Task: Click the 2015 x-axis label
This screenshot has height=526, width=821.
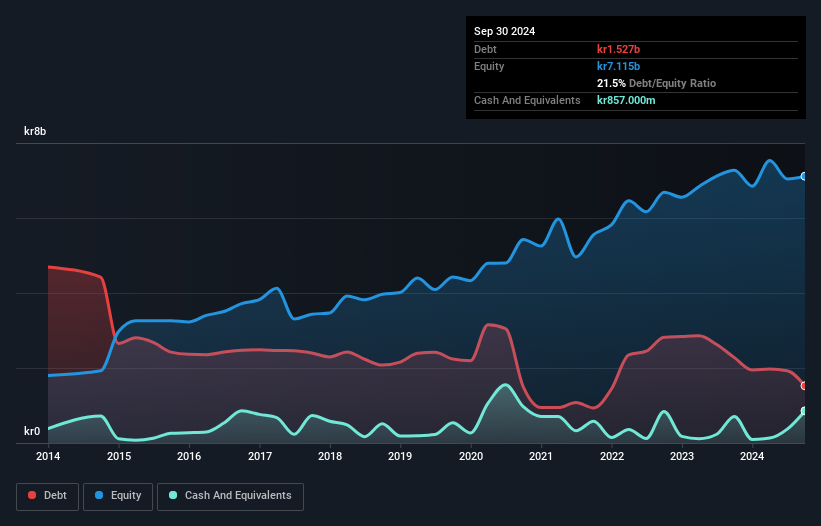Action: (119, 456)
